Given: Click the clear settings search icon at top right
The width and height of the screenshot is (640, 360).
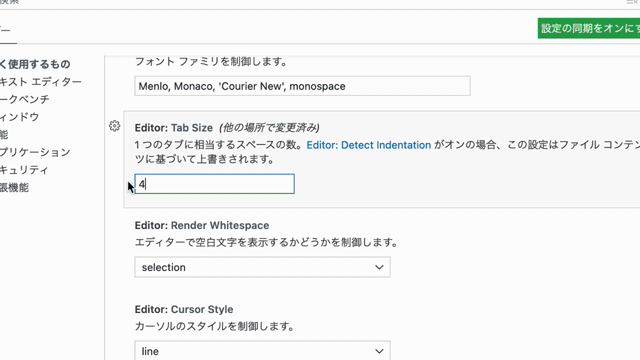Looking at the screenshot, I should [633, 2].
